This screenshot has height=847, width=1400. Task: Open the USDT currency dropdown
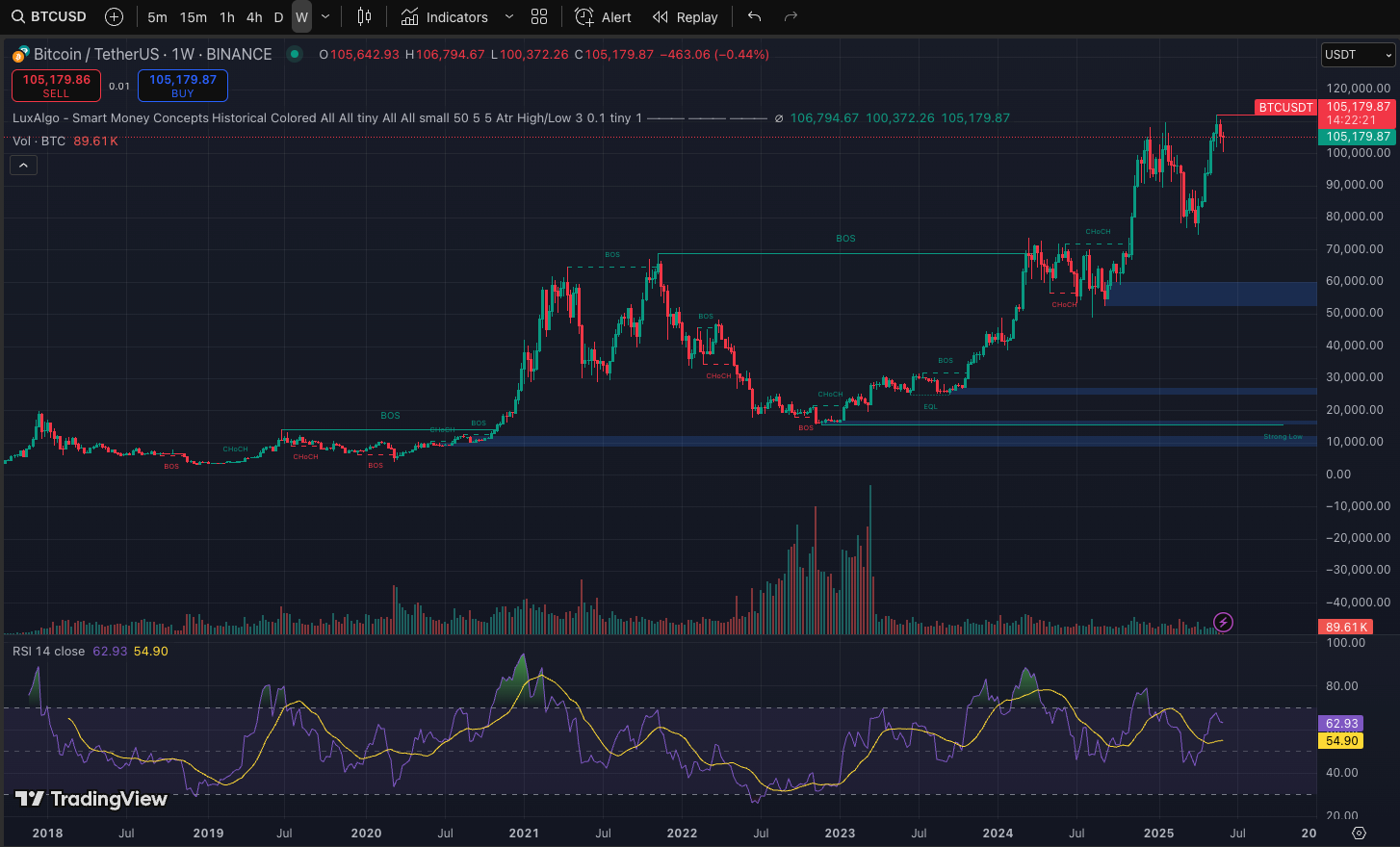(1358, 55)
